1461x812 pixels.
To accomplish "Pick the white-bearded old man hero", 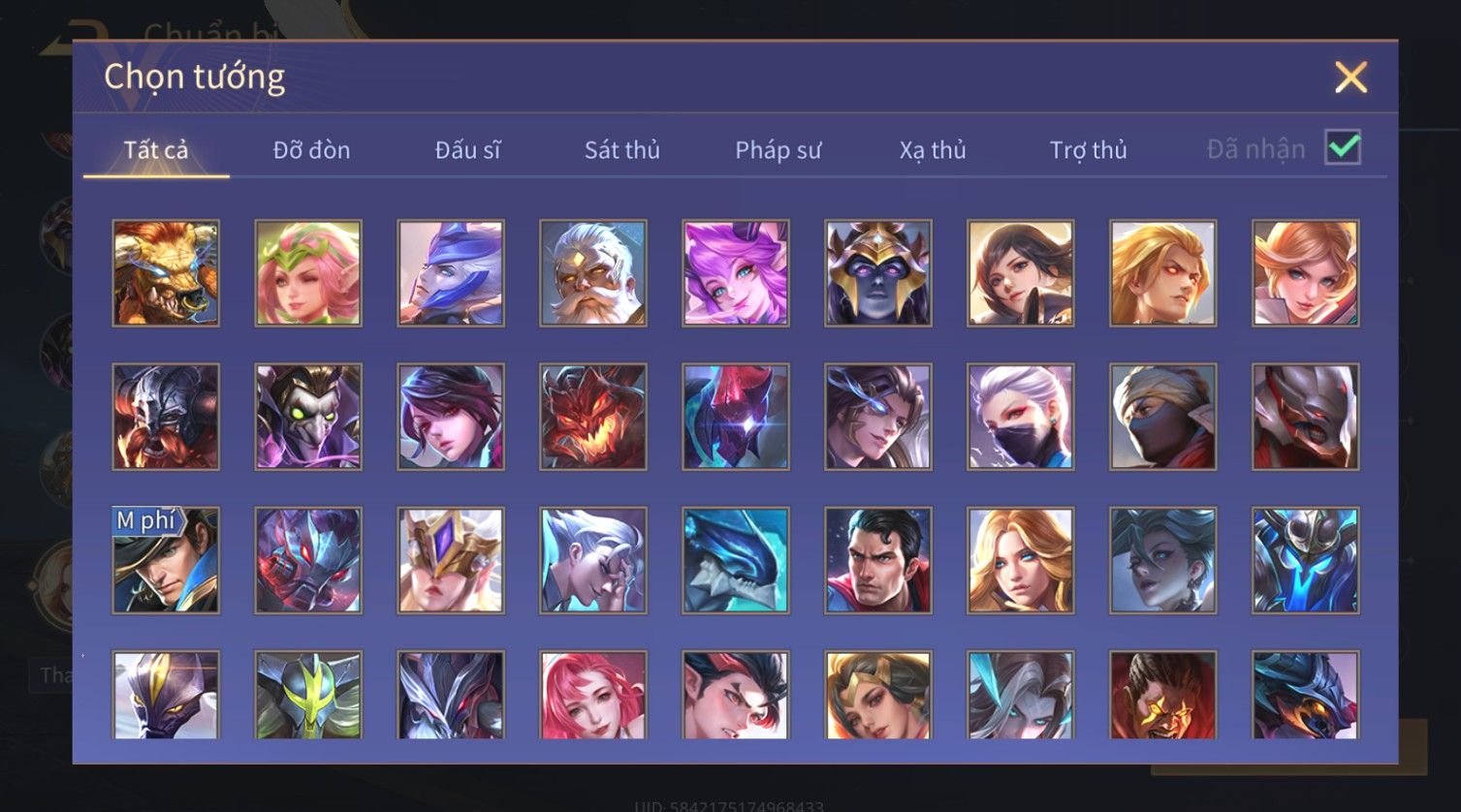I will pos(593,272).
